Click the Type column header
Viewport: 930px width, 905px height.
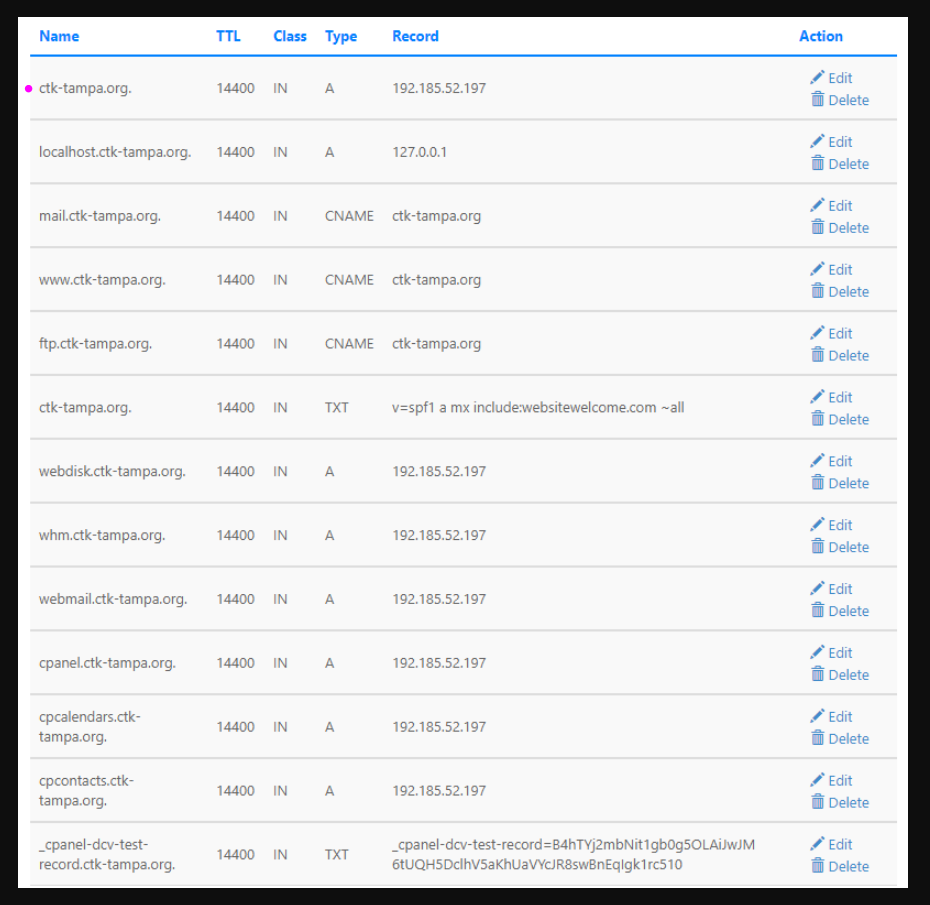(x=341, y=36)
